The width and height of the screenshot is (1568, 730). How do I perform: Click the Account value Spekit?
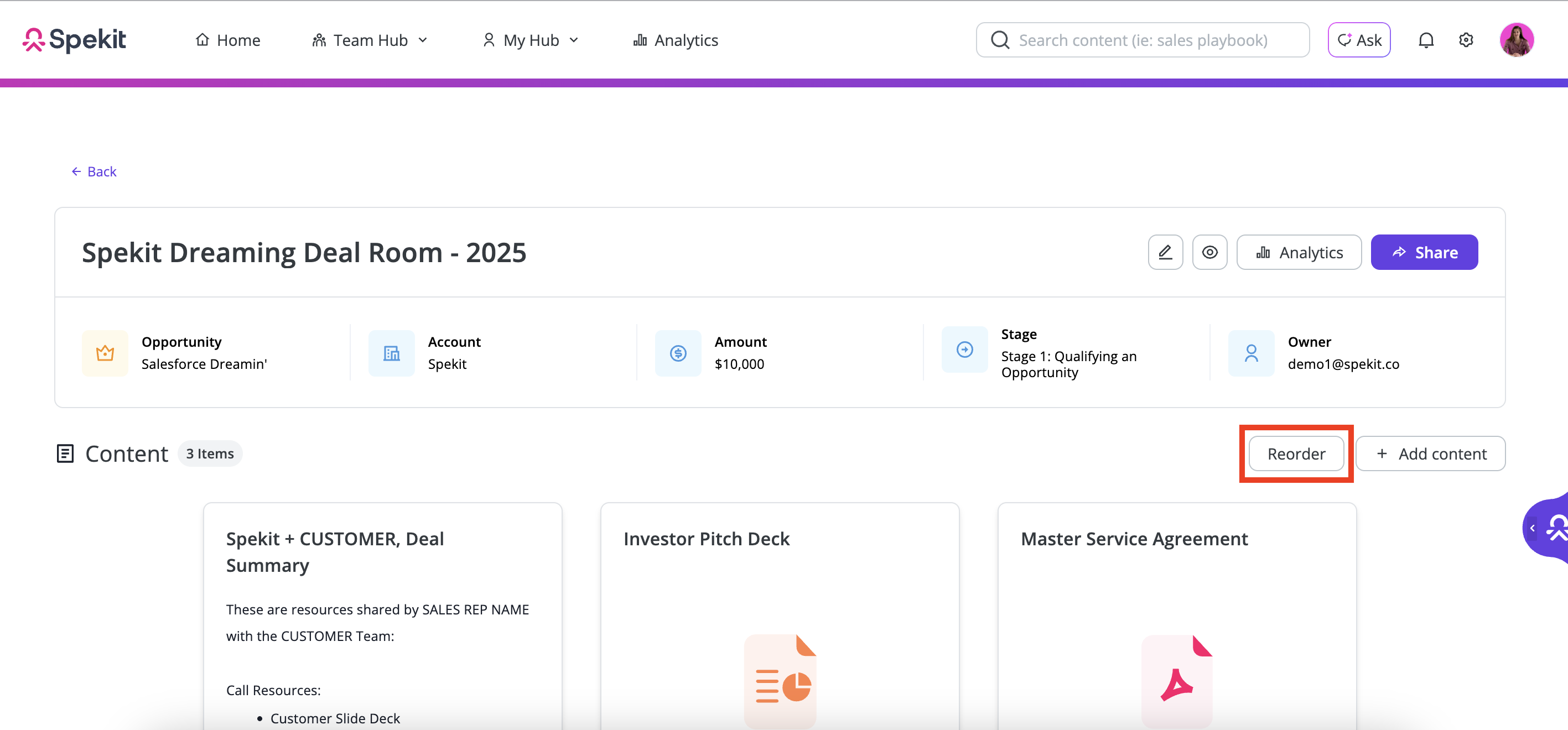tap(447, 364)
